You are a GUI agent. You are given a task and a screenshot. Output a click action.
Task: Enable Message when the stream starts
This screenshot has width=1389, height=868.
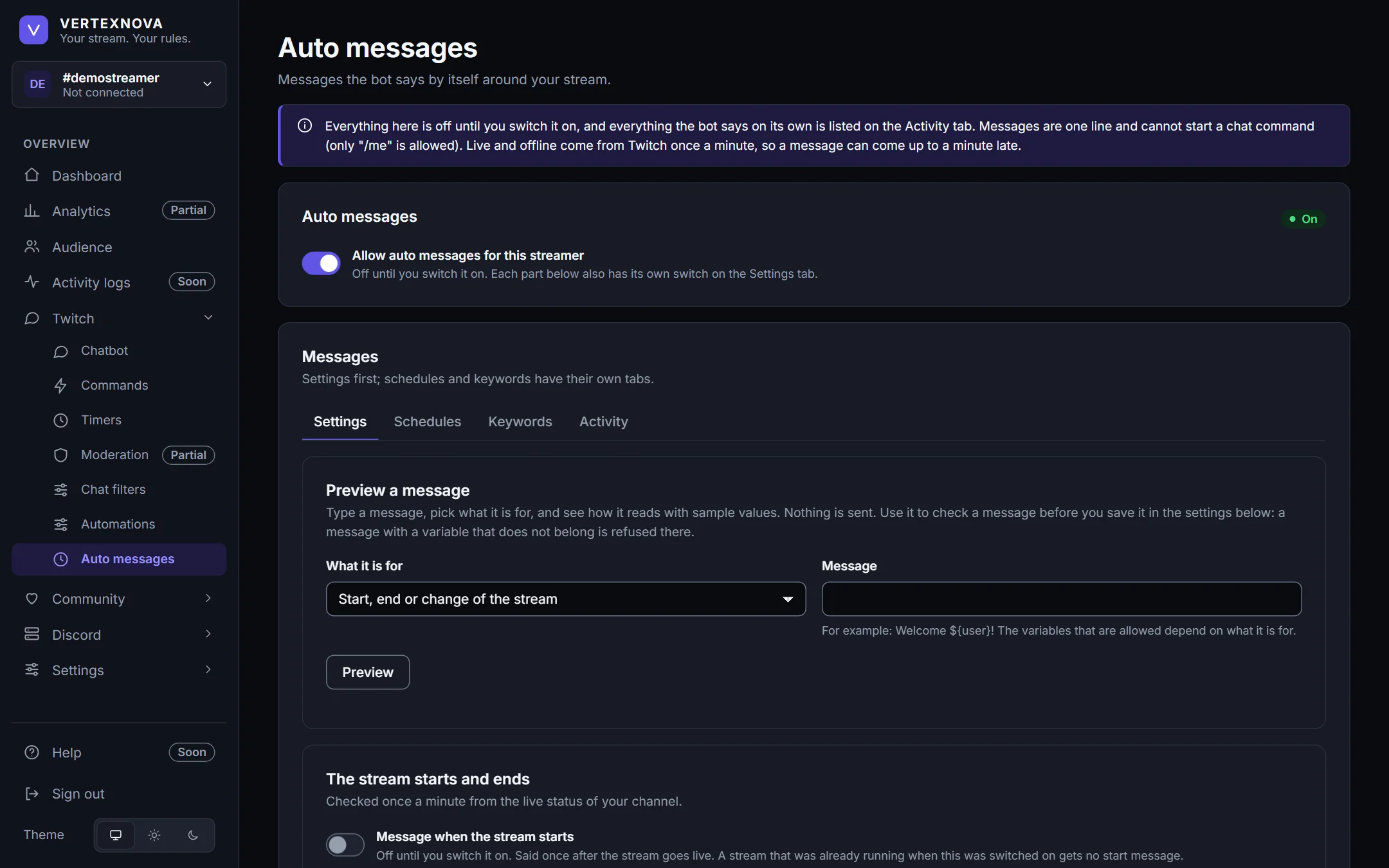[x=345, y=844]
